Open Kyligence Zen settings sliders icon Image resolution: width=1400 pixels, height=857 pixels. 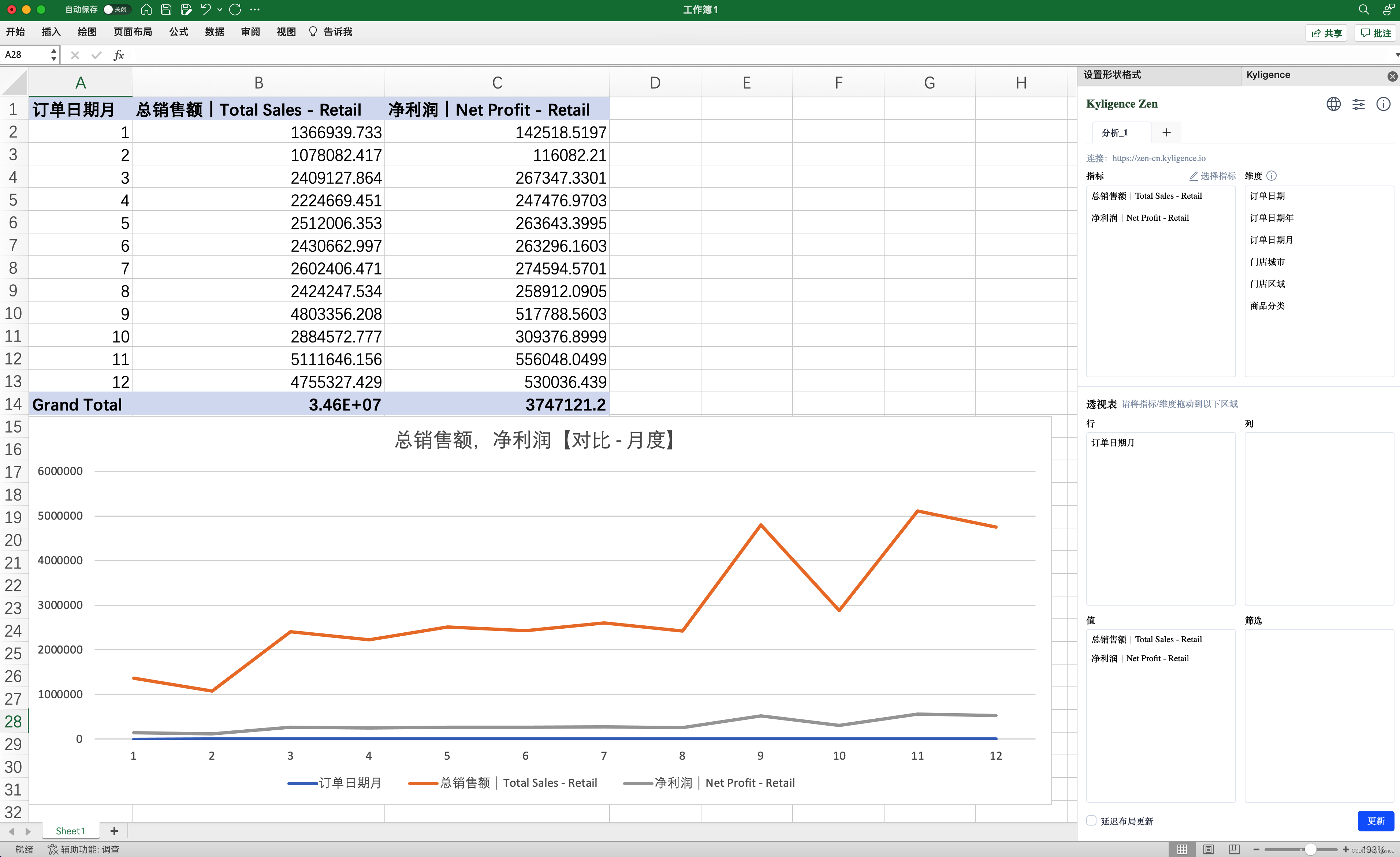(1358, 104)
